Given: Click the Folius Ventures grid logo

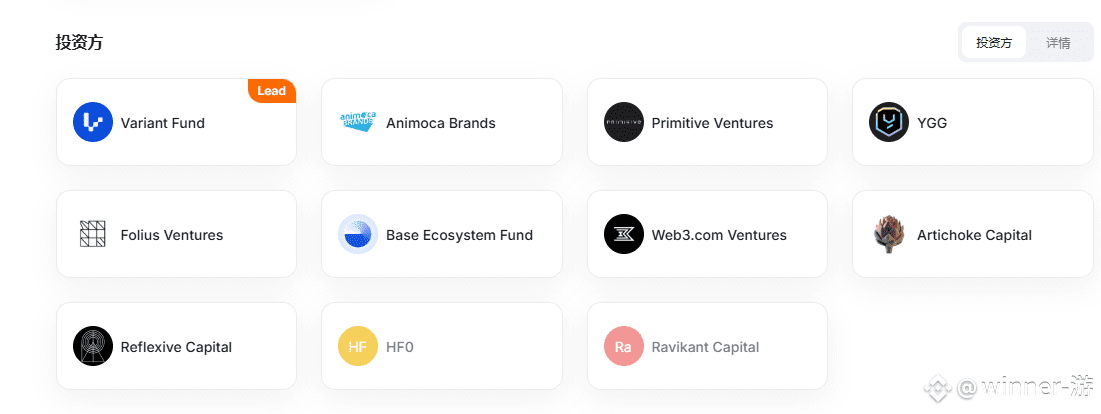Looking at the screenshot, I should [93, 234].
